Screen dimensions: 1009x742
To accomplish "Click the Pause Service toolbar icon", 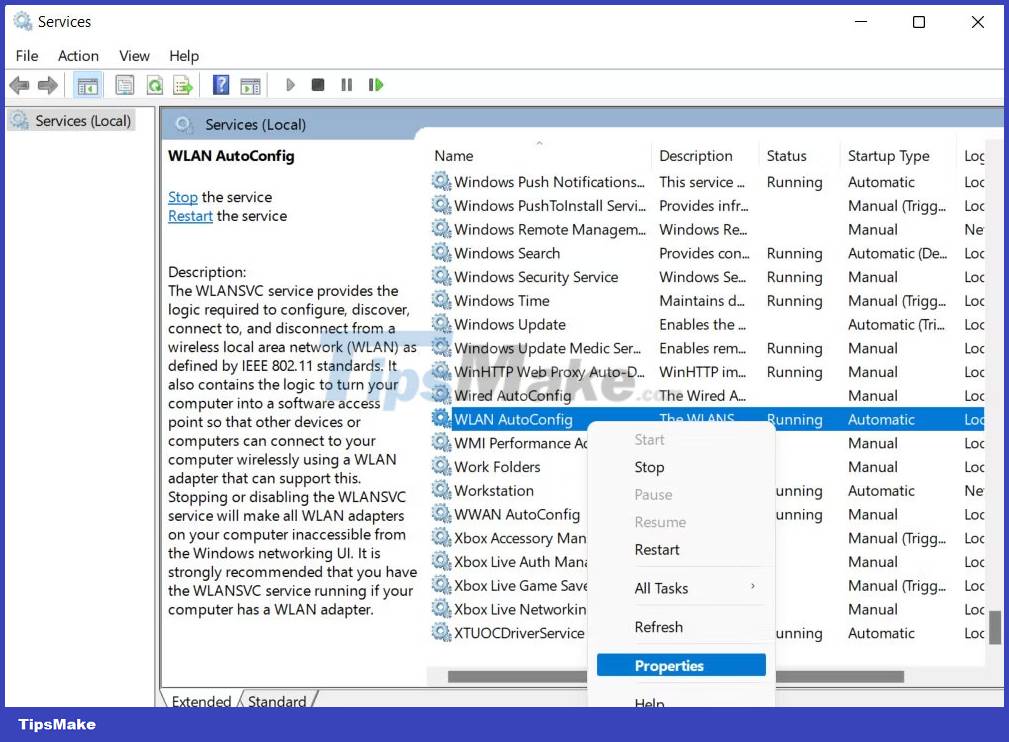I will point(346,84).
